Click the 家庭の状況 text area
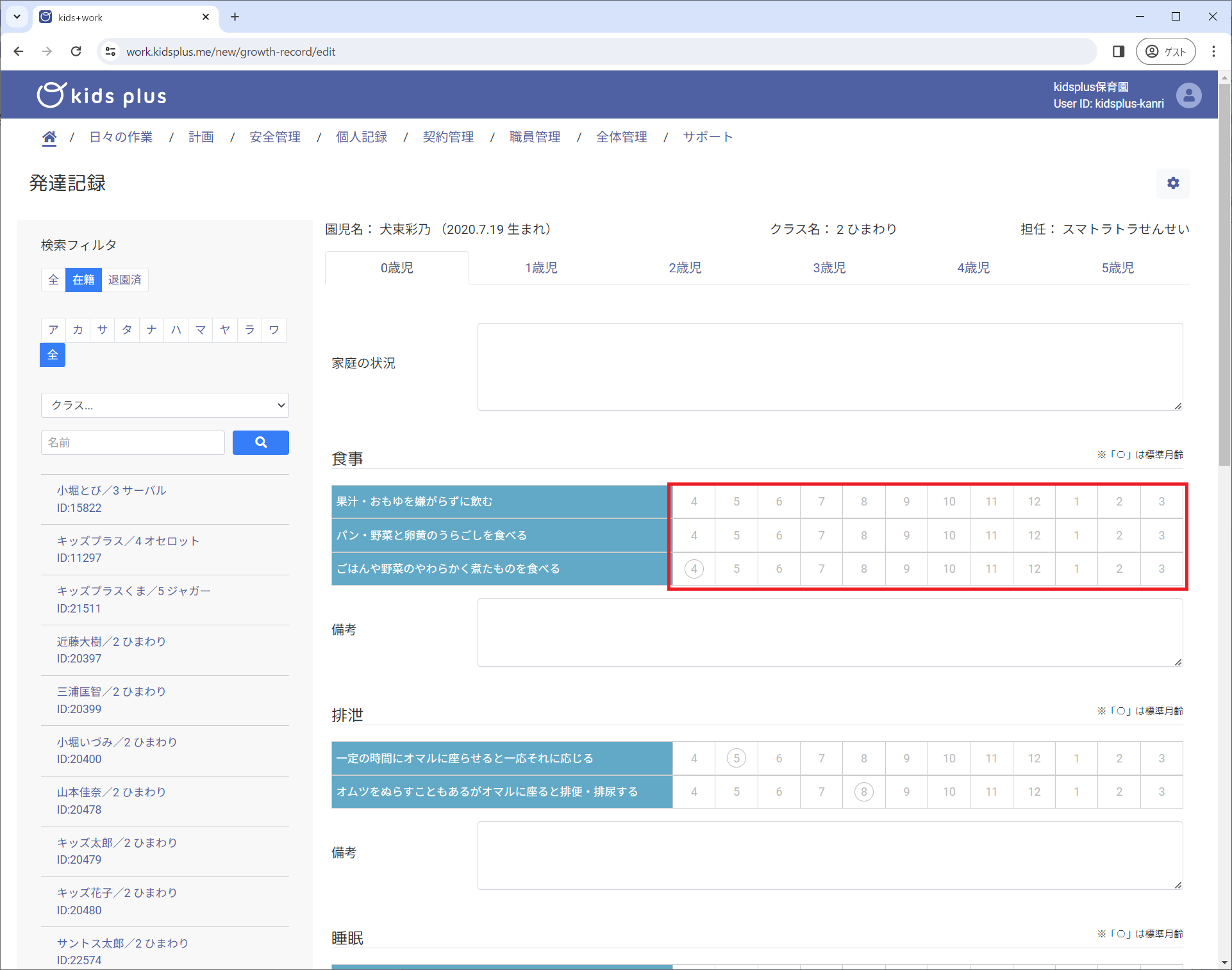 pyautogui.click(x=830, y=366)
